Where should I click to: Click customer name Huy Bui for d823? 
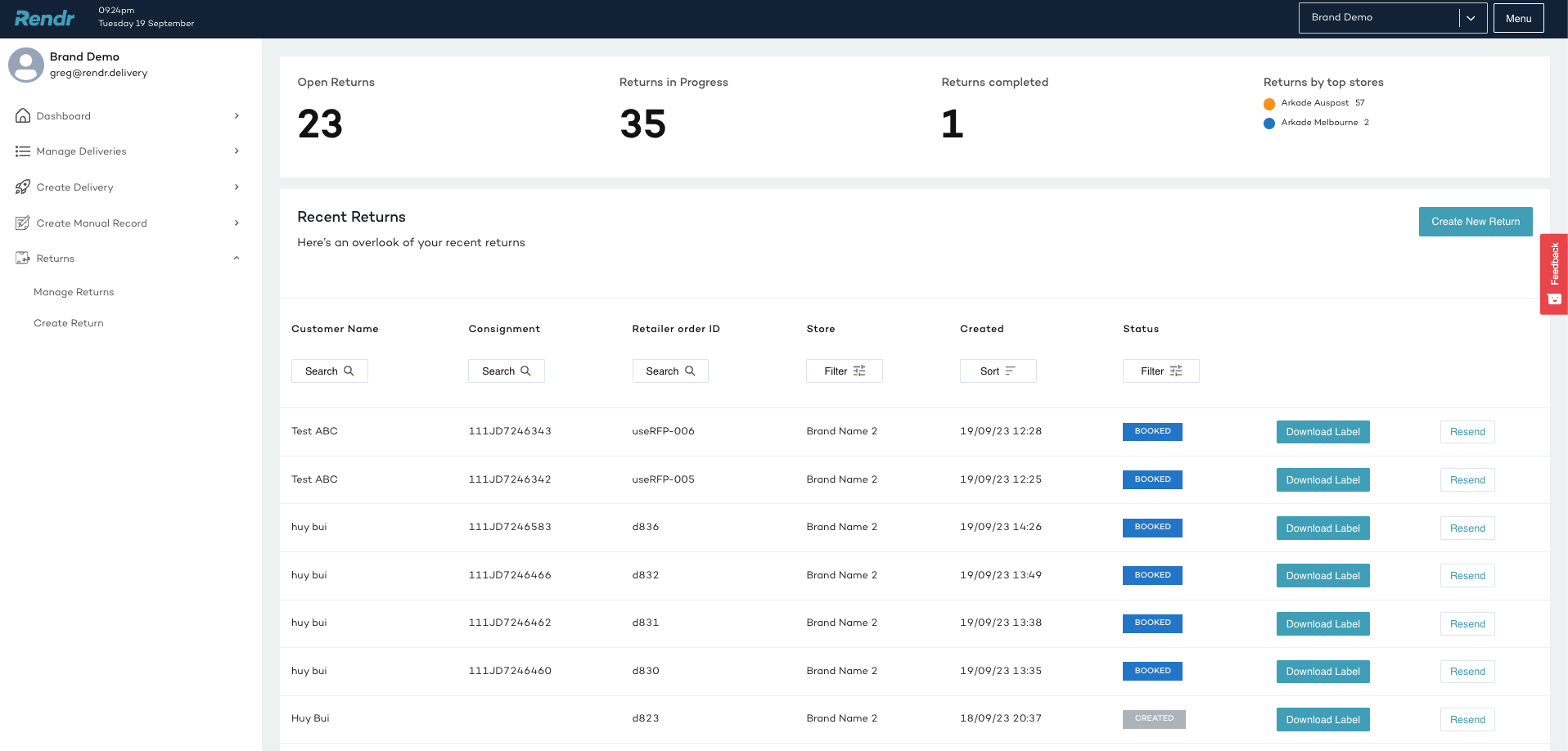(310, 718)
